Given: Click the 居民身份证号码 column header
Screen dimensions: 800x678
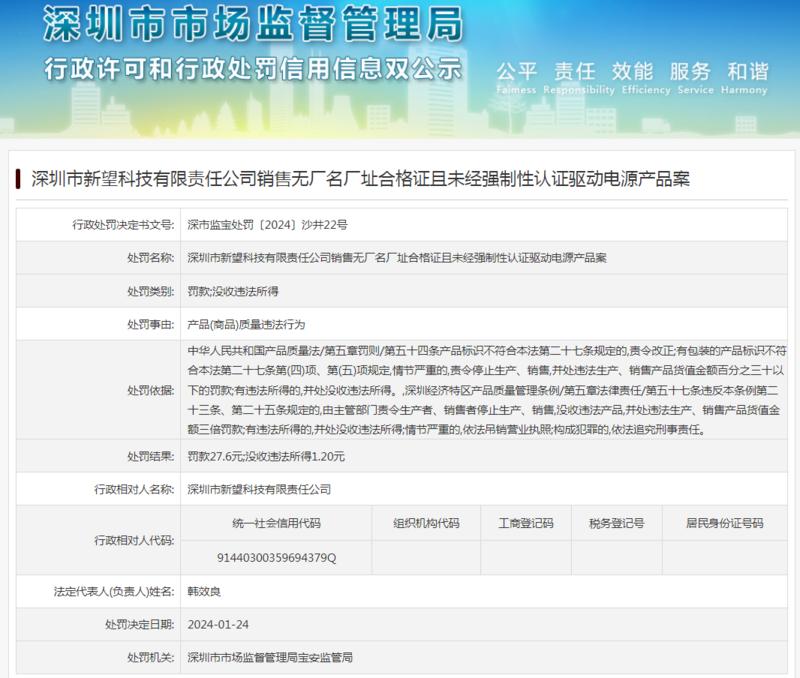Looking at the screenshot, I should (x=724, y=523).
